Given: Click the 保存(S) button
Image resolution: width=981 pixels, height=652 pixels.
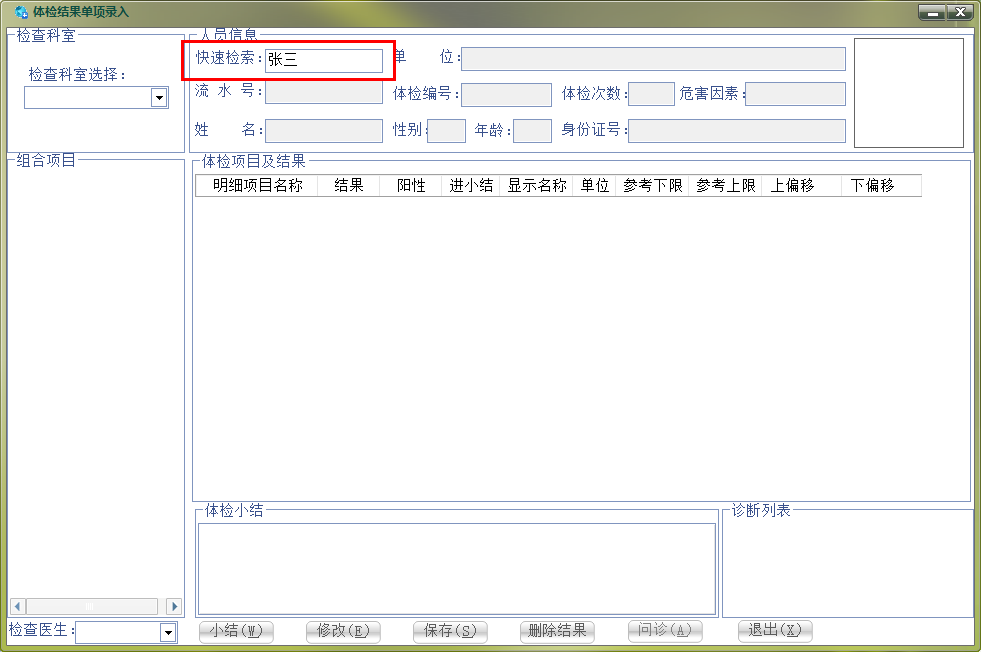Looking at the screenshot, I should [x=450, y=631].
